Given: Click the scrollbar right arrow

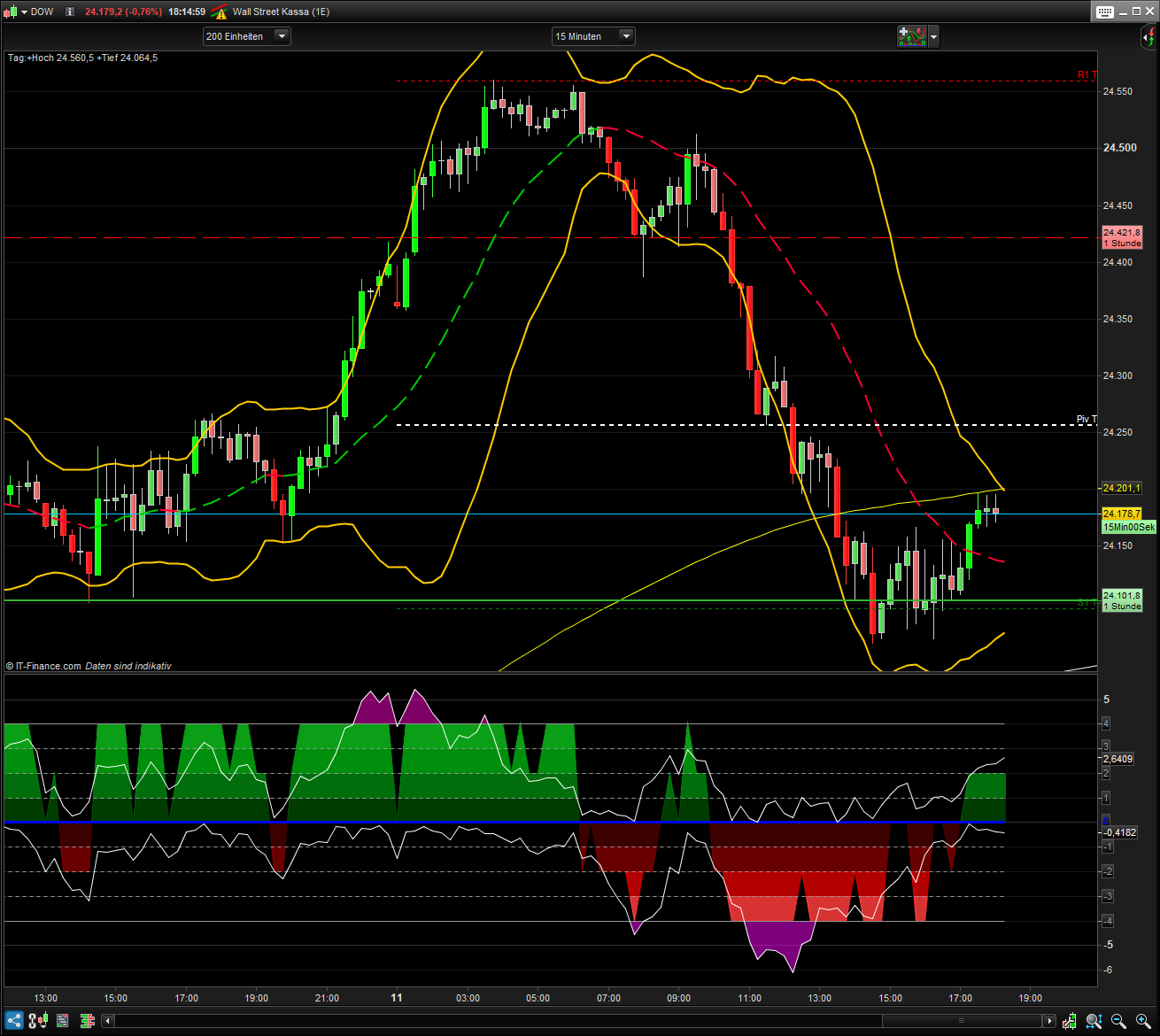Looking at the screenshot, I should [x=1049, y=1021].
